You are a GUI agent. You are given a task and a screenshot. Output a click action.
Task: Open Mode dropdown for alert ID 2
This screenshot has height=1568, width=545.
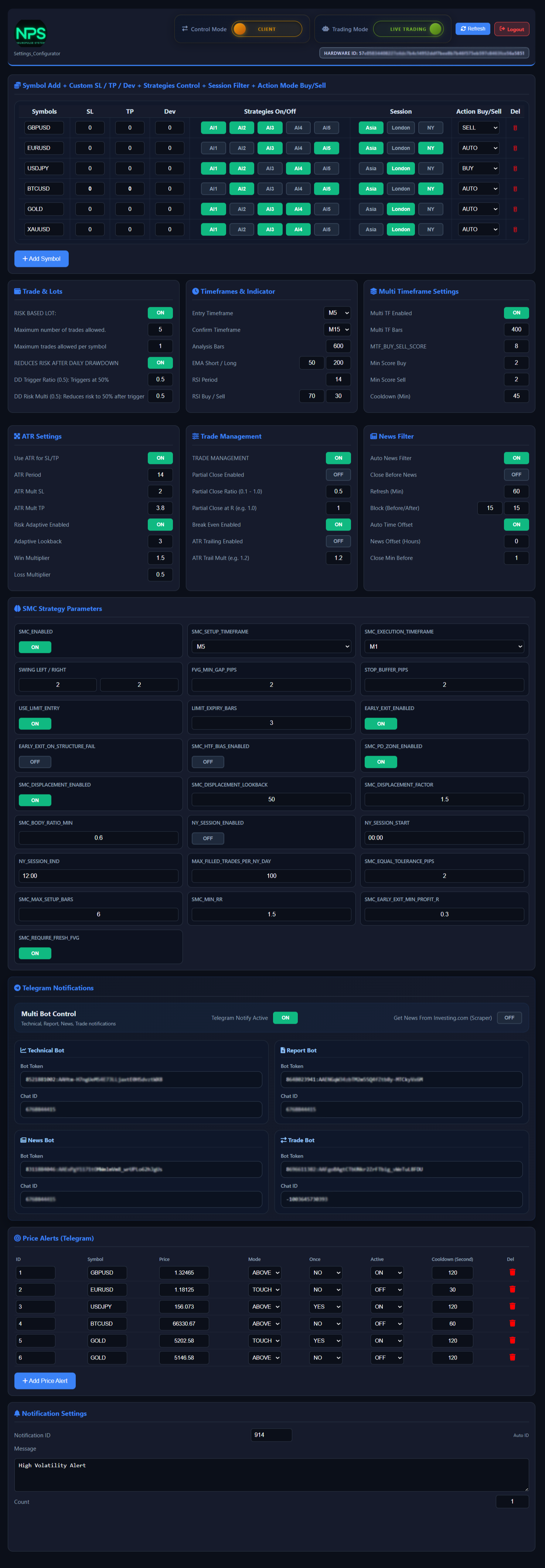pyautogui.click(x=265, y=1289)
